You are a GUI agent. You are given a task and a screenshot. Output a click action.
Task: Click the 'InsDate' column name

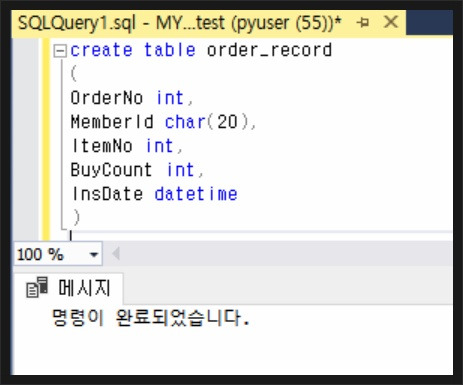point(107,194)
